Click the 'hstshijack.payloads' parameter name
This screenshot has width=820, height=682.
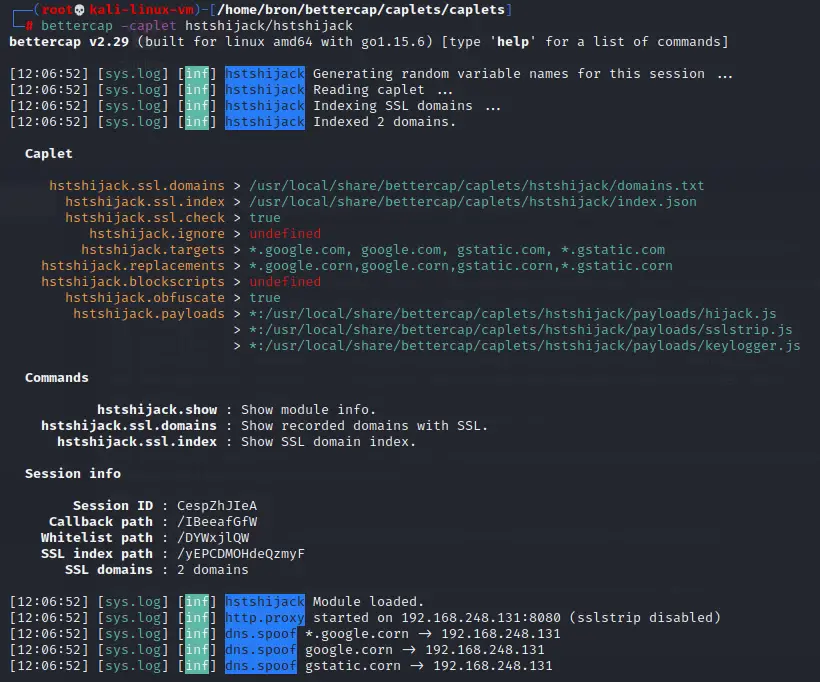pyautogui.click(x=149, y=314)
